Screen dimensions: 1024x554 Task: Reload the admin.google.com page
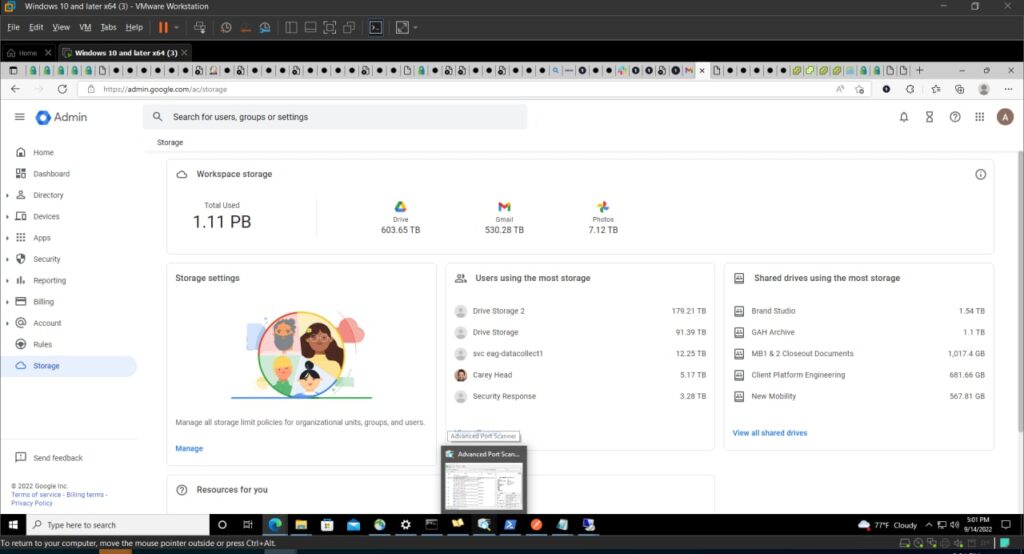(62, 89)
